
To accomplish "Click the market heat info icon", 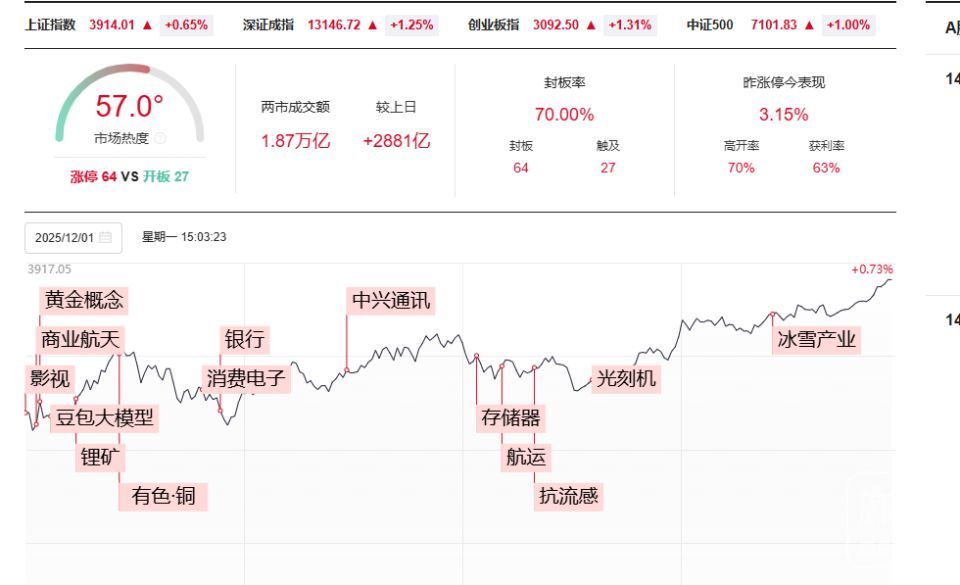I will pos(162,138).
